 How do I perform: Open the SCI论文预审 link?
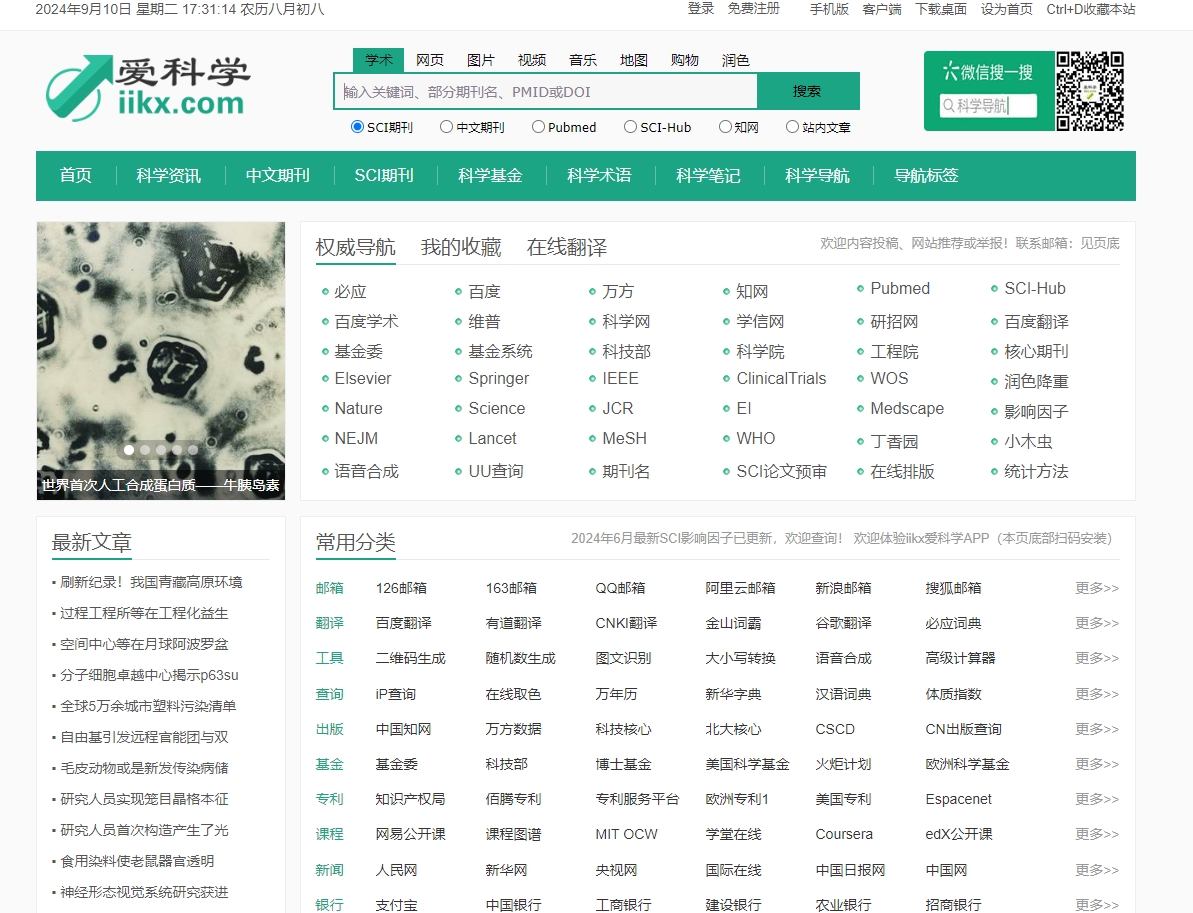pyautogui.click(x=781, y=472)
